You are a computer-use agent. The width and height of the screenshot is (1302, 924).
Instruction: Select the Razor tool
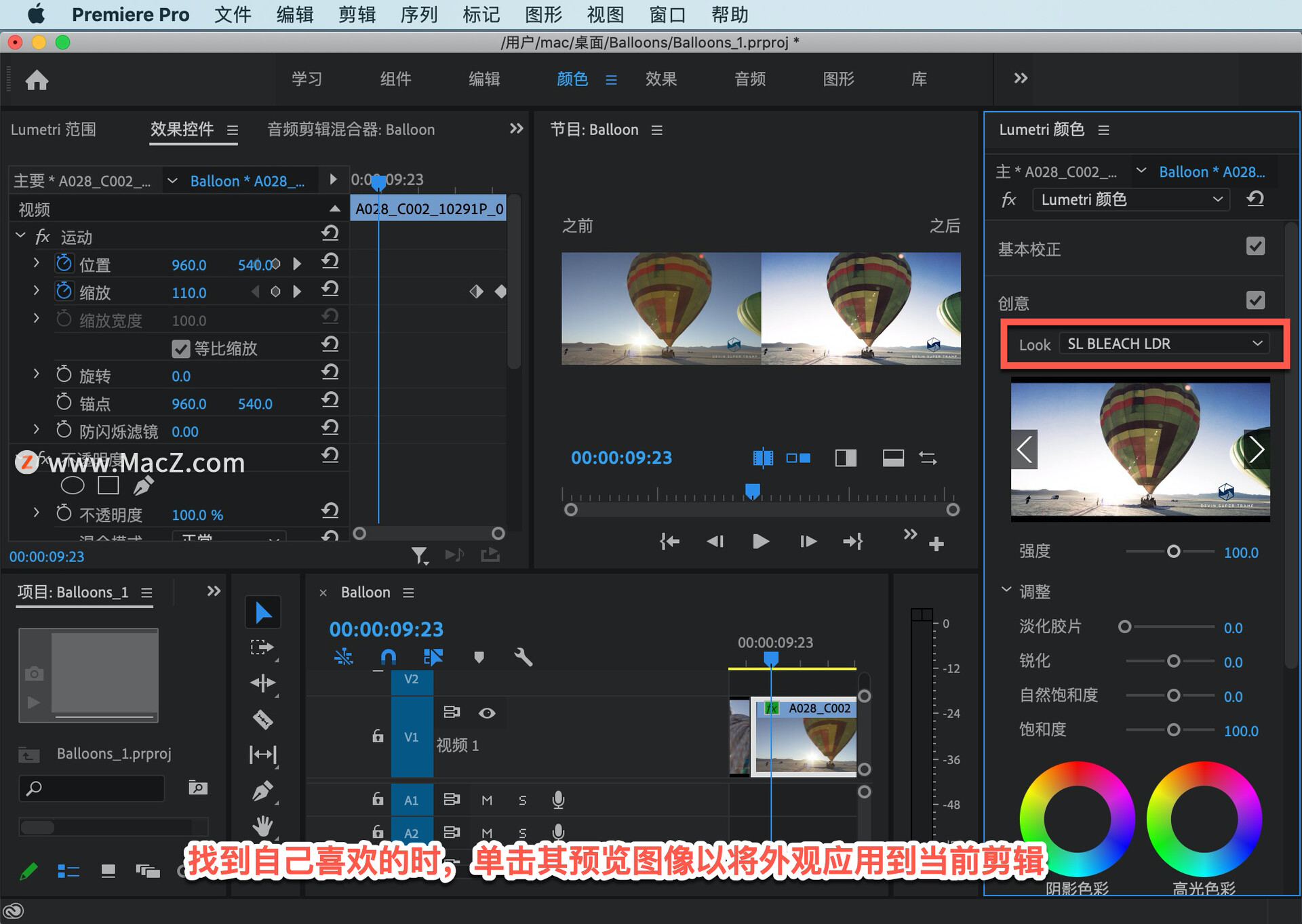262,719
